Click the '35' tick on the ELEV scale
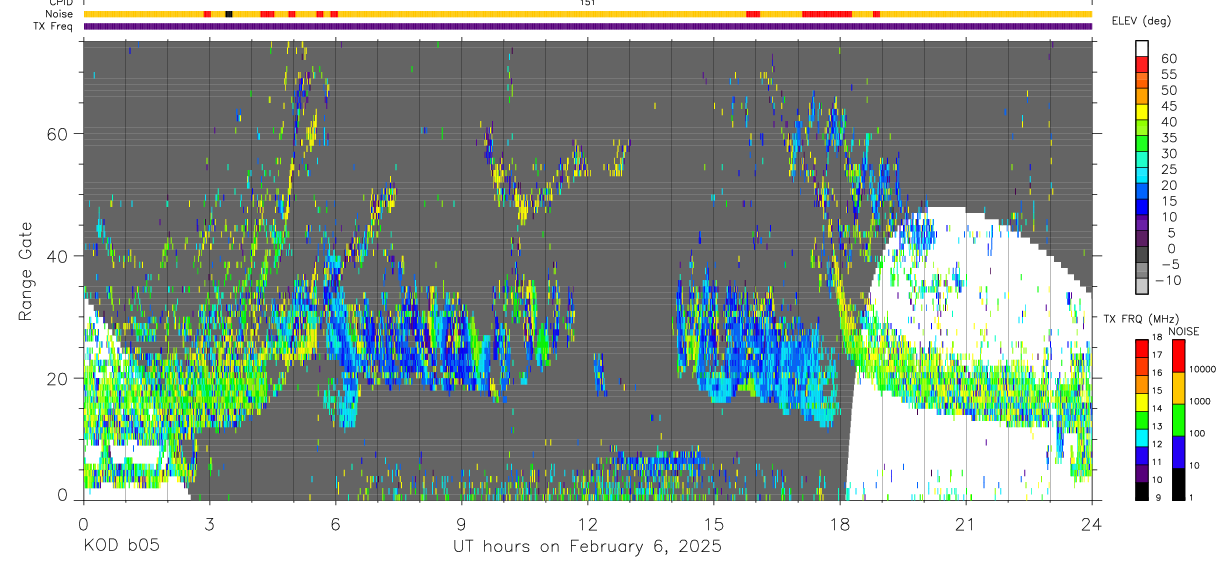Image resolution: width=1228 pixels, height=567 pixels. click(1167, 137)
